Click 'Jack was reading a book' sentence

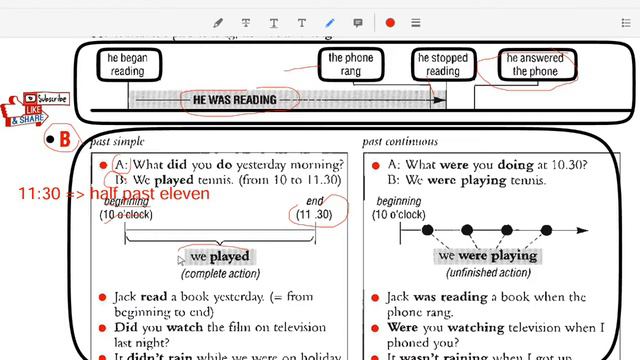487,304
